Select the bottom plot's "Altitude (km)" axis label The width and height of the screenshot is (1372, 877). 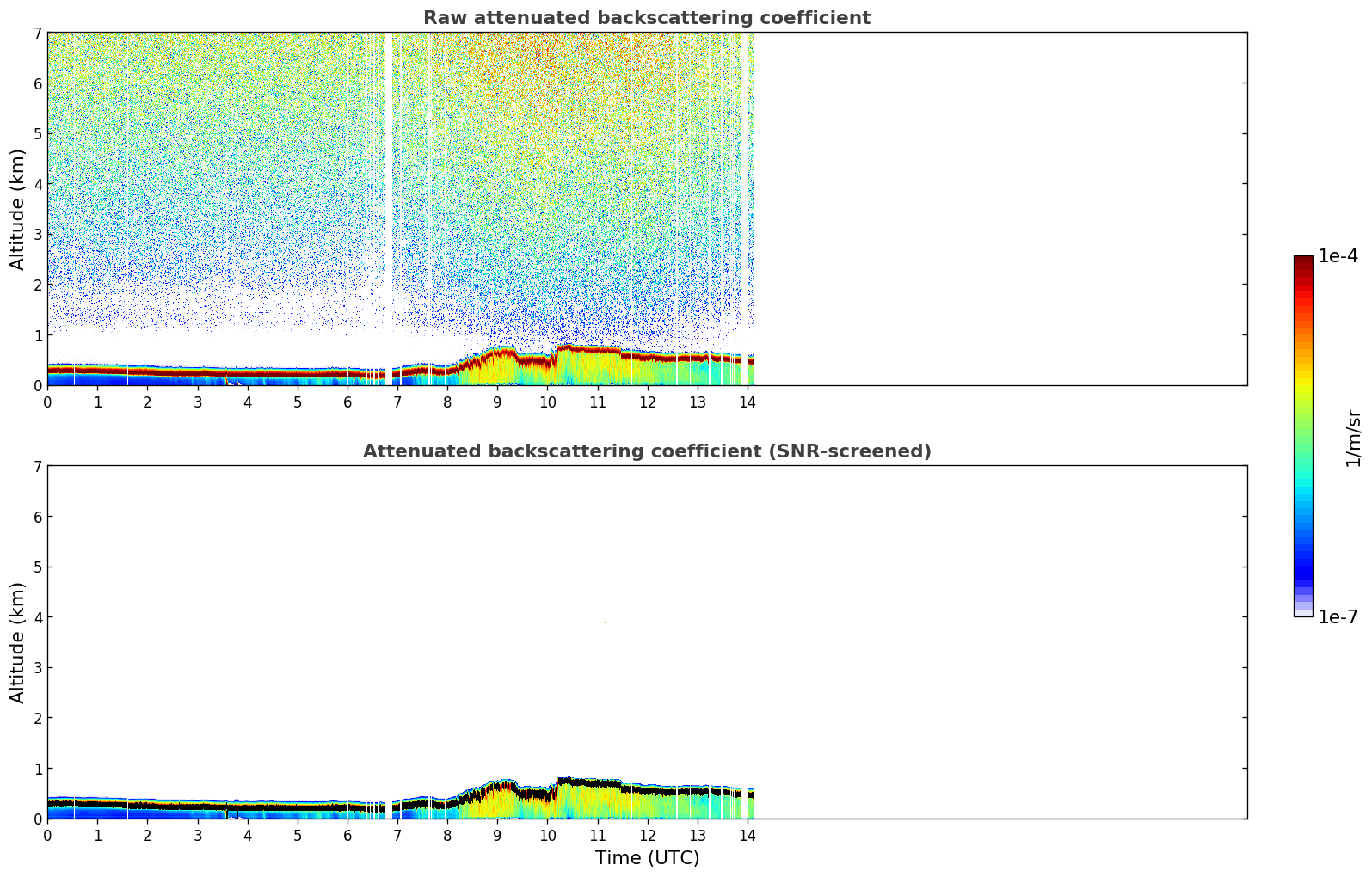(x=18, y=642)
